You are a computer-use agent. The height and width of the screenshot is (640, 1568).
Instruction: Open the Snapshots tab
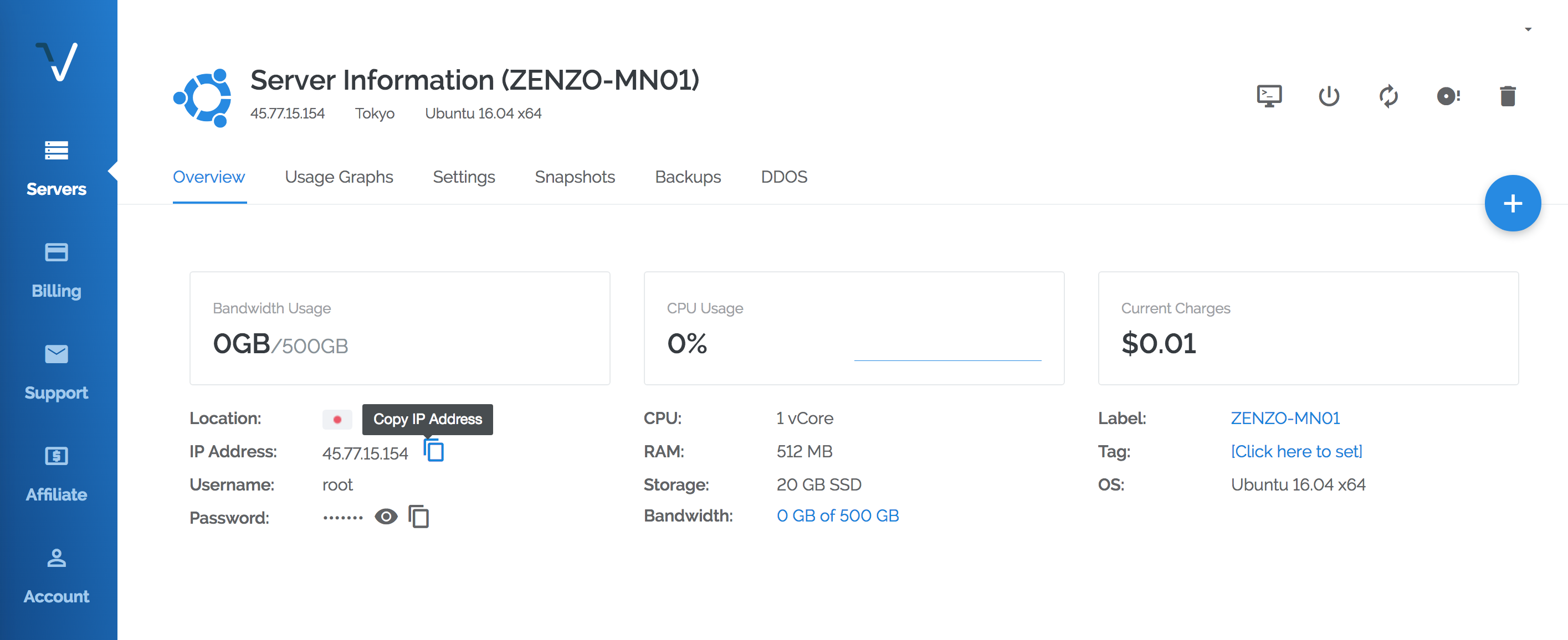coord(575,177)
